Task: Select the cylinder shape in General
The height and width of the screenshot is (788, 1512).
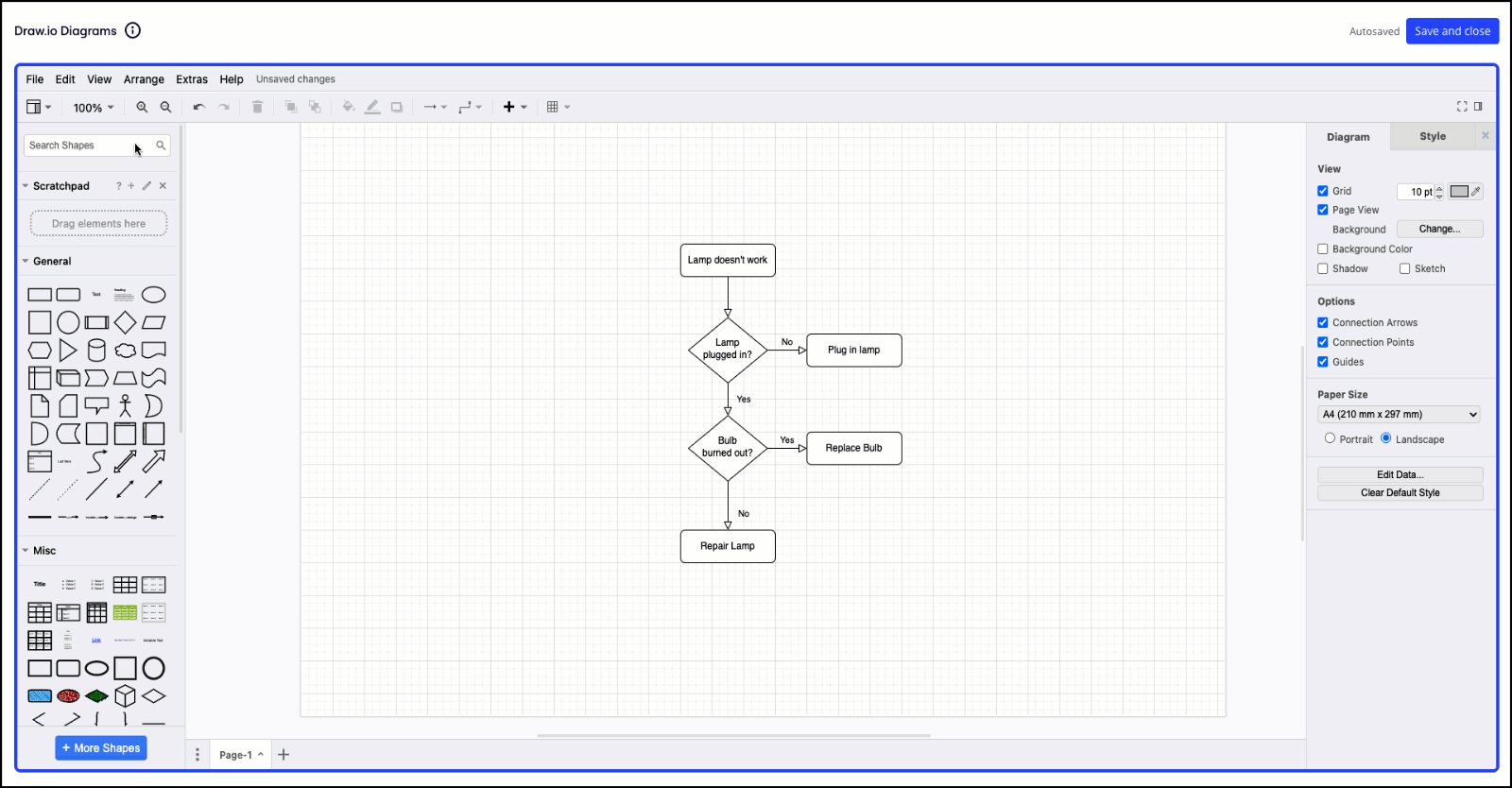Action: click(x=96, y=351)
